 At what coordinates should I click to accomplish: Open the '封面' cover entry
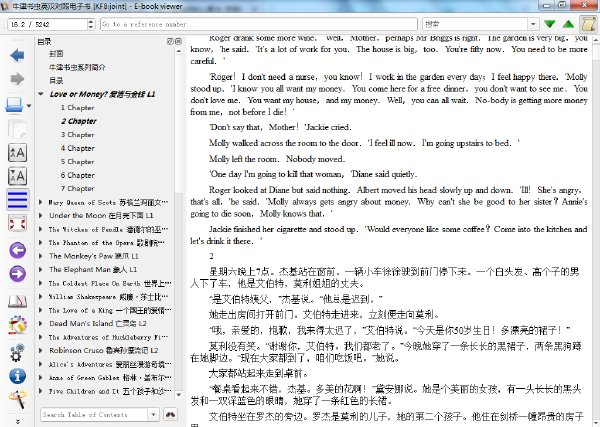(x=56, y=54)
